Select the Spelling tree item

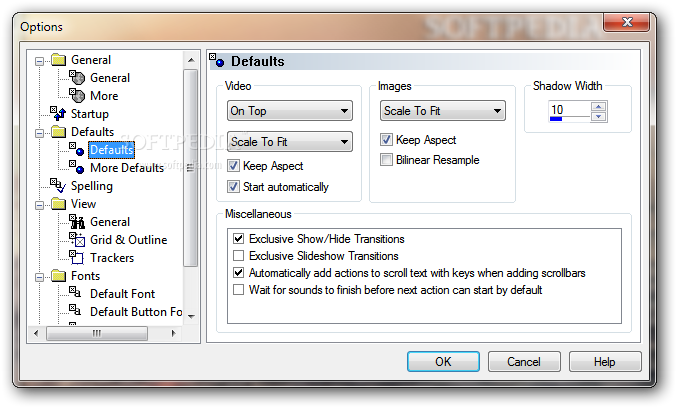[92, 186]
